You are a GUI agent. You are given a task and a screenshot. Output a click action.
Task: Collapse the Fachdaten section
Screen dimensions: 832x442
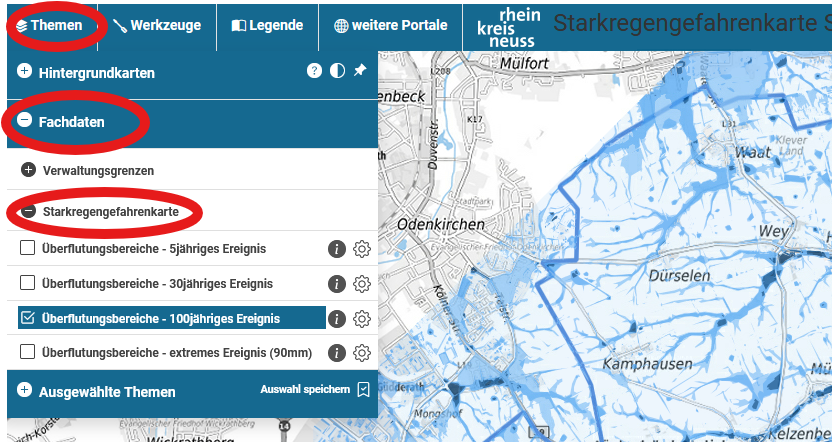click(25, 121)
